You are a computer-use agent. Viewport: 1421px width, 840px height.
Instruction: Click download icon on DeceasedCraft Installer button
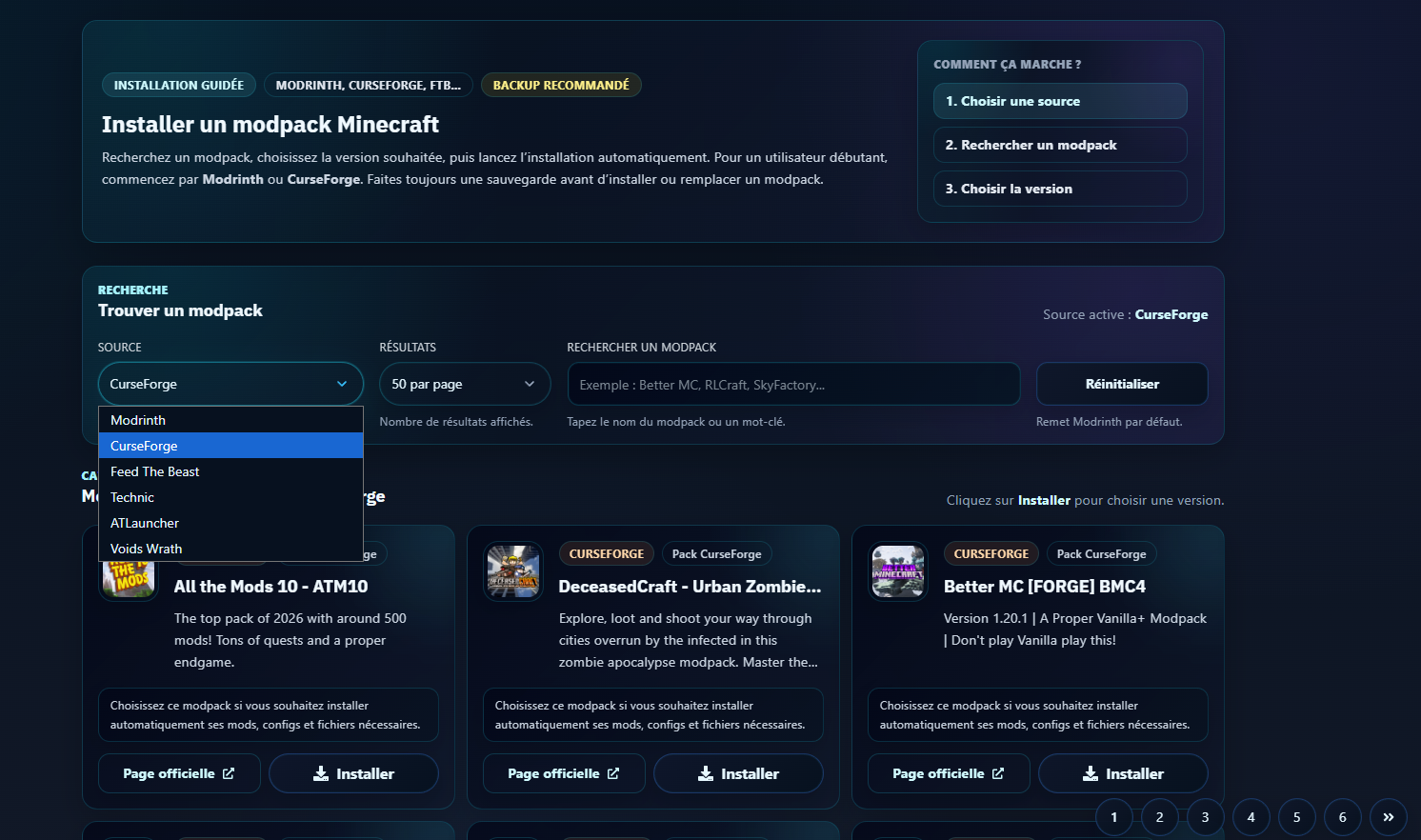pyautogui.click(x=706, y=773)
